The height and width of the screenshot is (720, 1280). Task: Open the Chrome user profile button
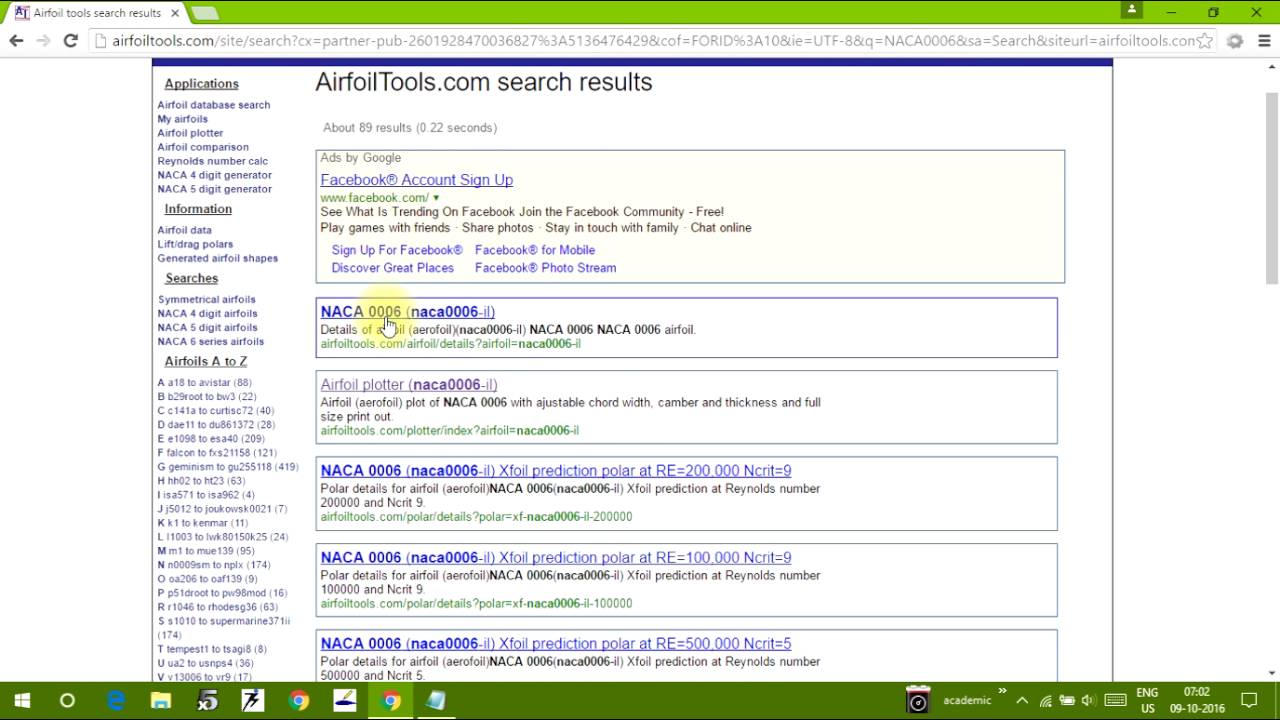pyautogui.click(x=1132, y=10)
